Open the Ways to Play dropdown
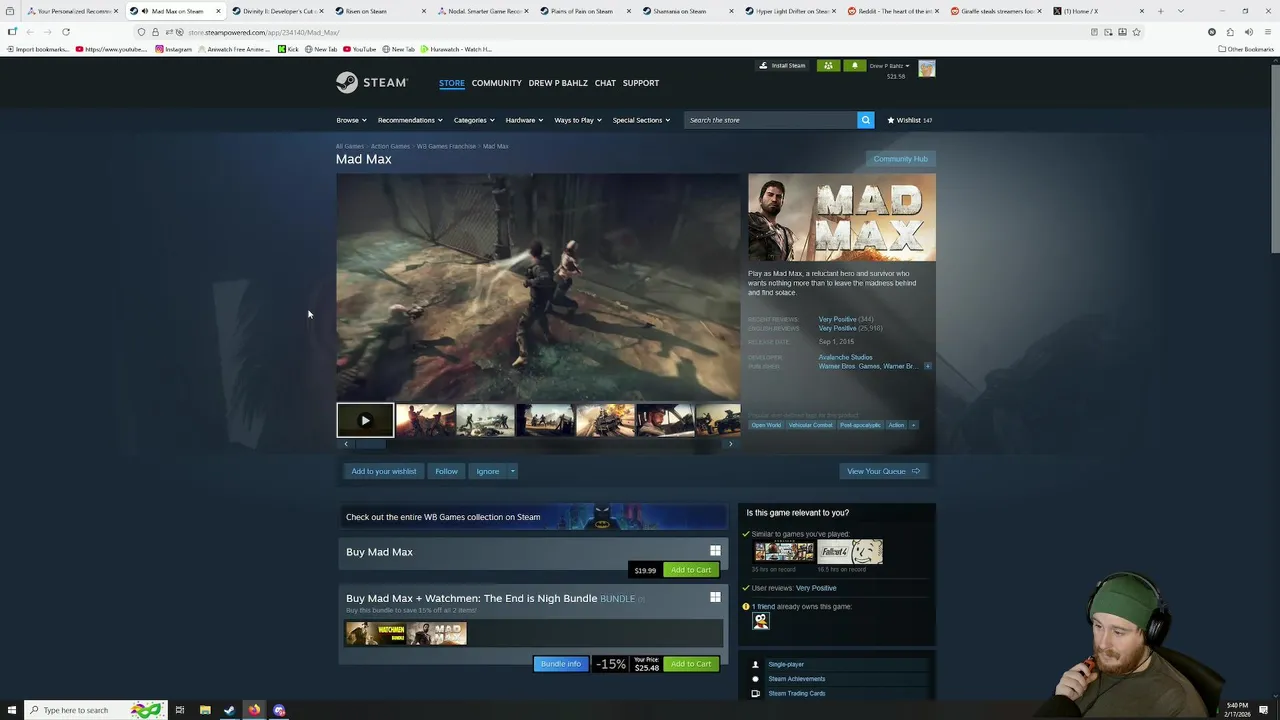 (x=578, y=120)
